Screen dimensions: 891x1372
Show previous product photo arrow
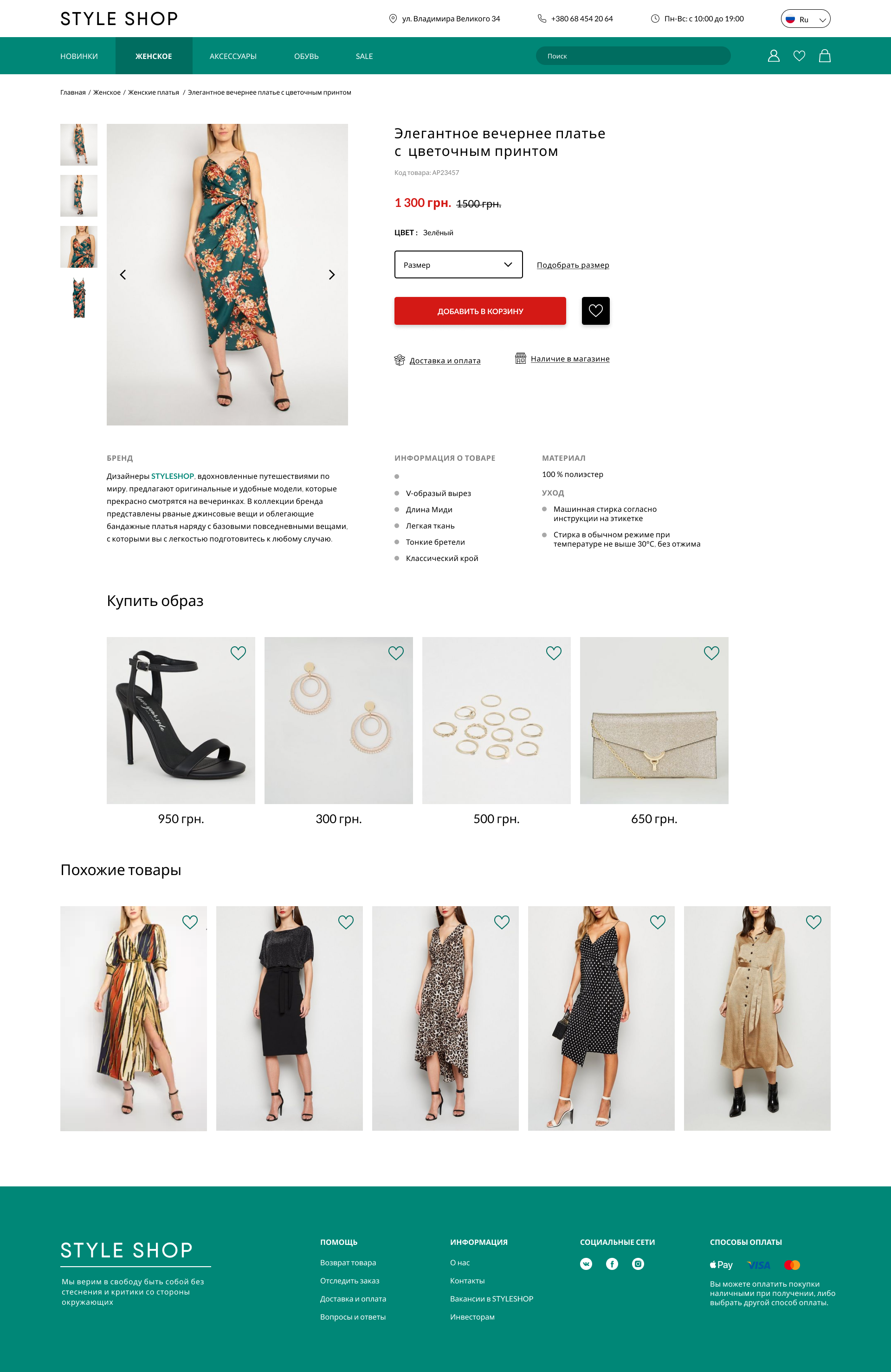click(123, 274)
